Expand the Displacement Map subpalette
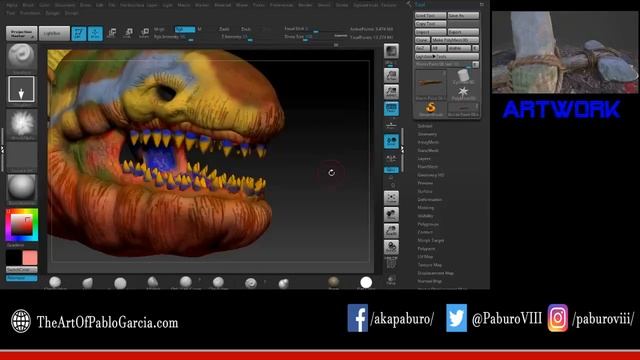Screen dimensions: 640x360 tap(436, 273)
